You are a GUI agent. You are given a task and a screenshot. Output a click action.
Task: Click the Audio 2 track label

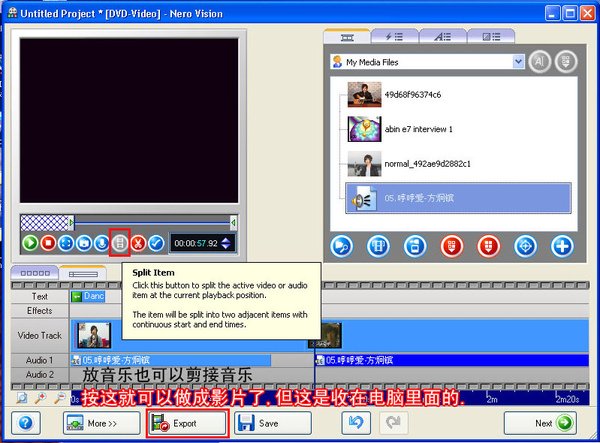[40, 375]
